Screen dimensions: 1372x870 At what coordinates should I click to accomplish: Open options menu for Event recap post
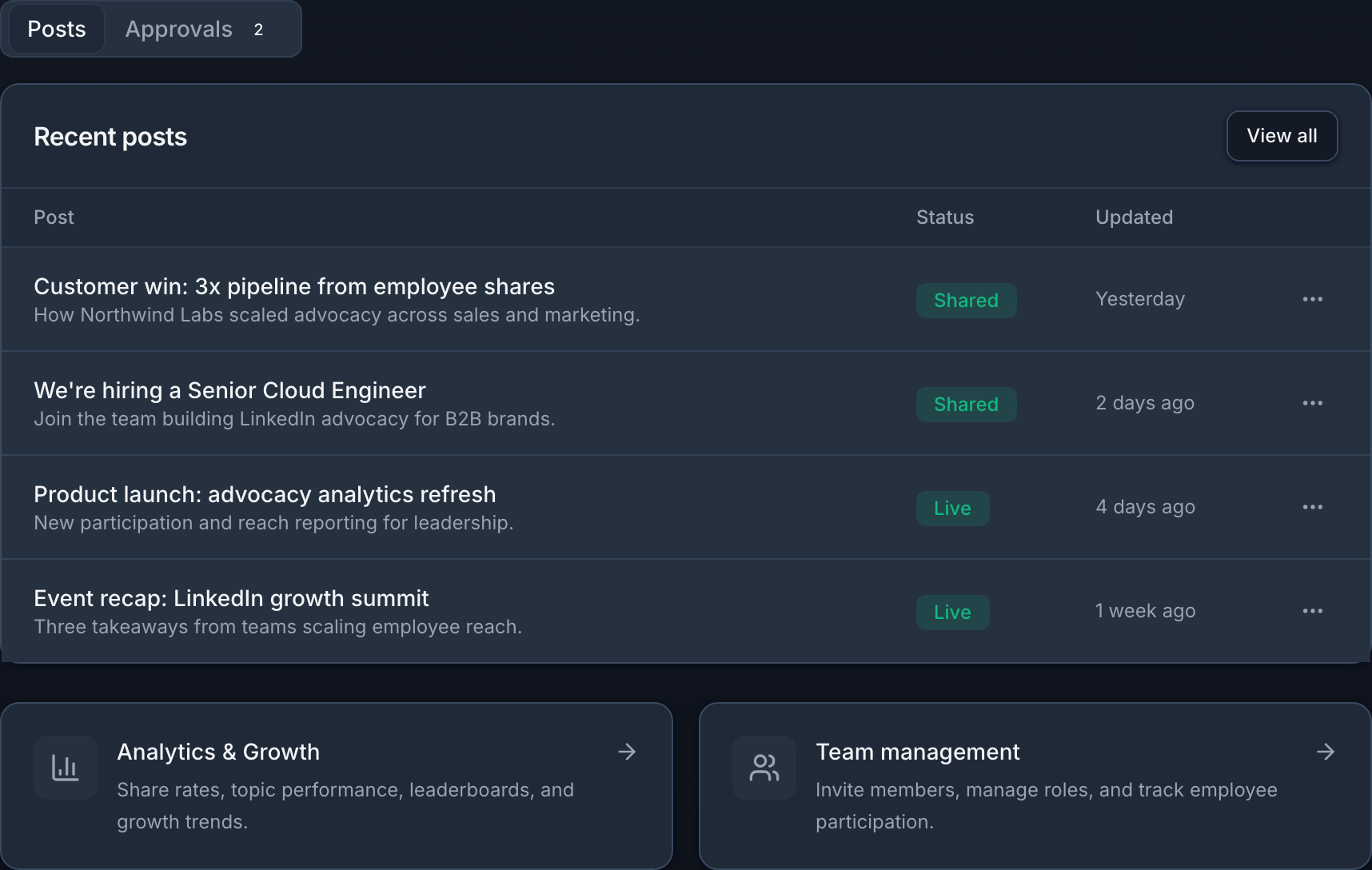click(1312, 611)
